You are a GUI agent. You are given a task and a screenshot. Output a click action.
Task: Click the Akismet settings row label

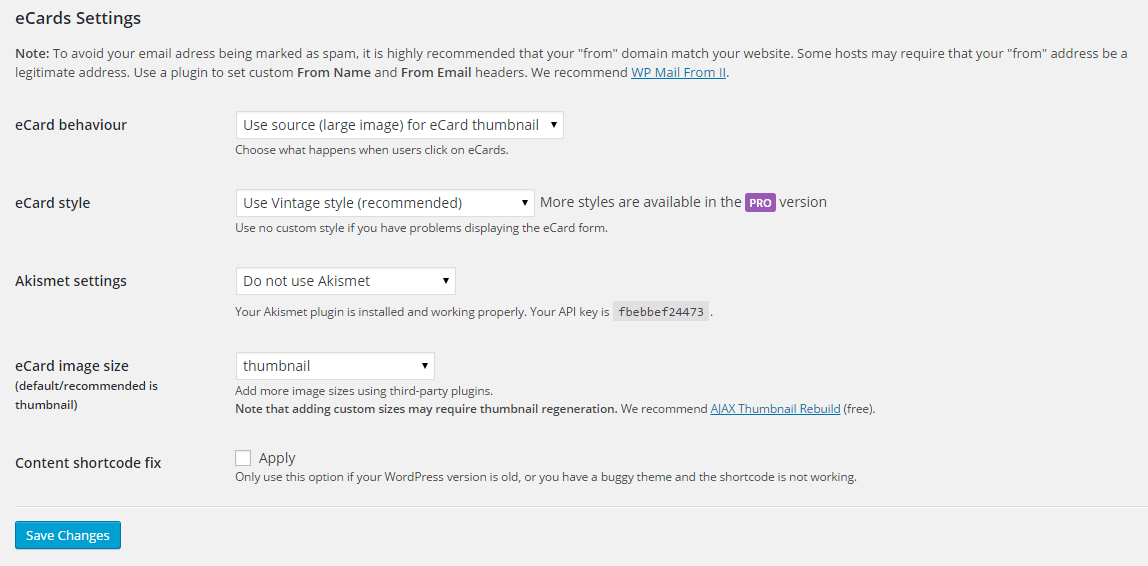pos(71,281)
